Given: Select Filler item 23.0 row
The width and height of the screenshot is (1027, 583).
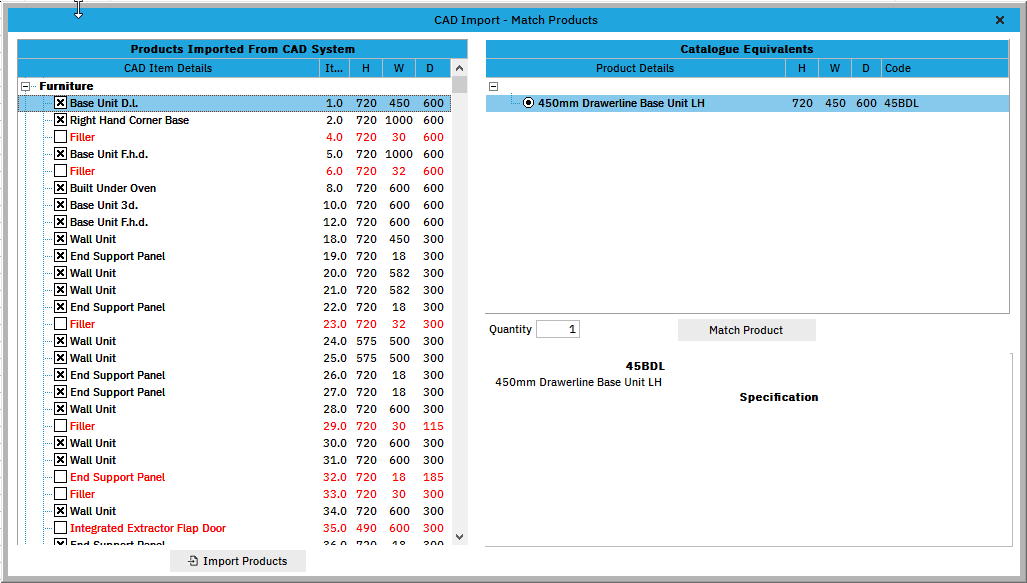Looking at the screenshot, I should [x=234, y=324].
